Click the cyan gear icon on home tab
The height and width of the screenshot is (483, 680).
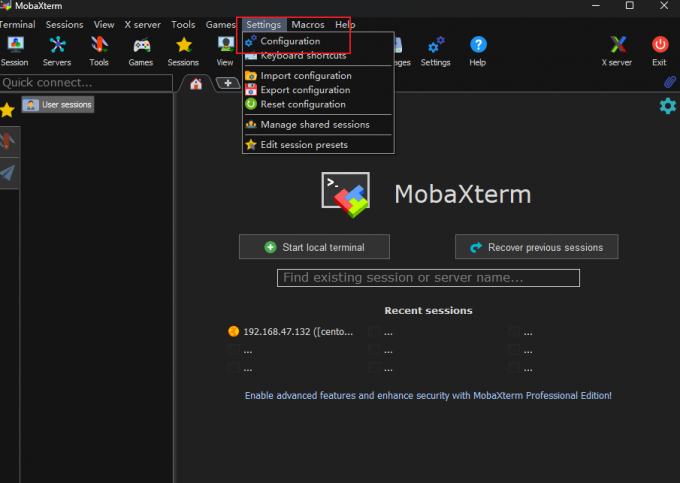(667, 106)
